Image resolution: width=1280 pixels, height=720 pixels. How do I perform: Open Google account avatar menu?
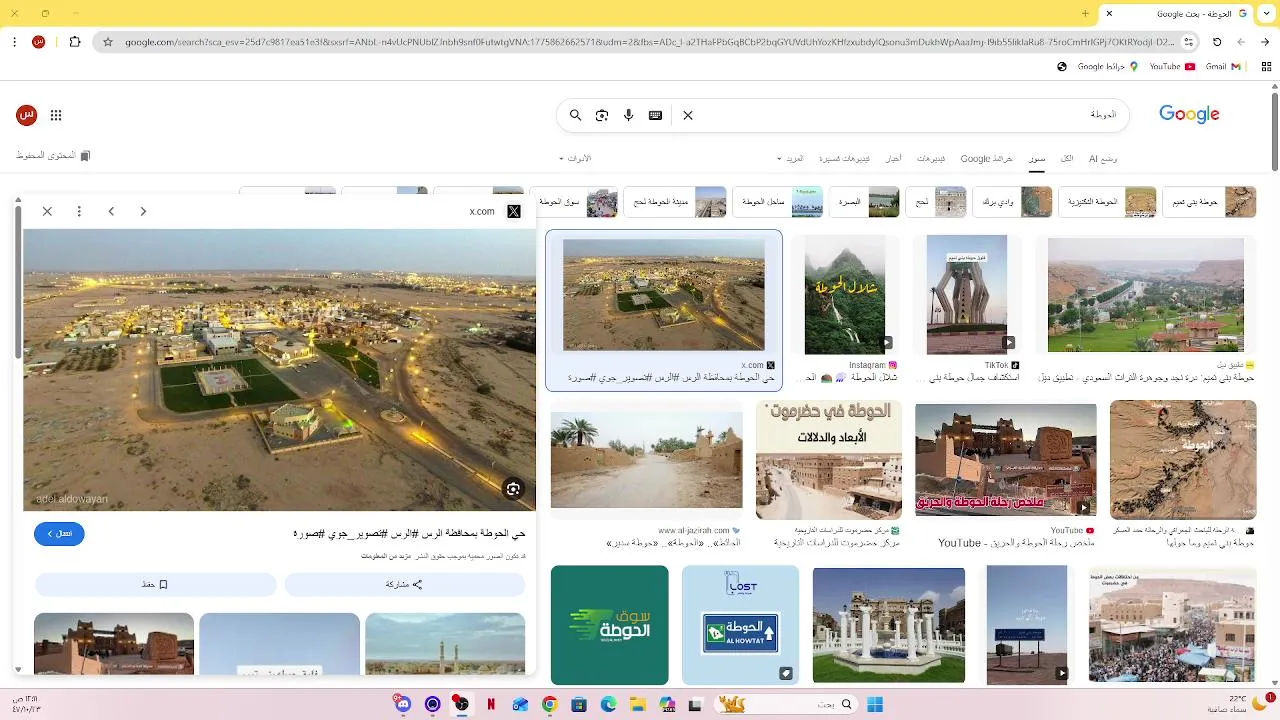[x=27, y=115]
